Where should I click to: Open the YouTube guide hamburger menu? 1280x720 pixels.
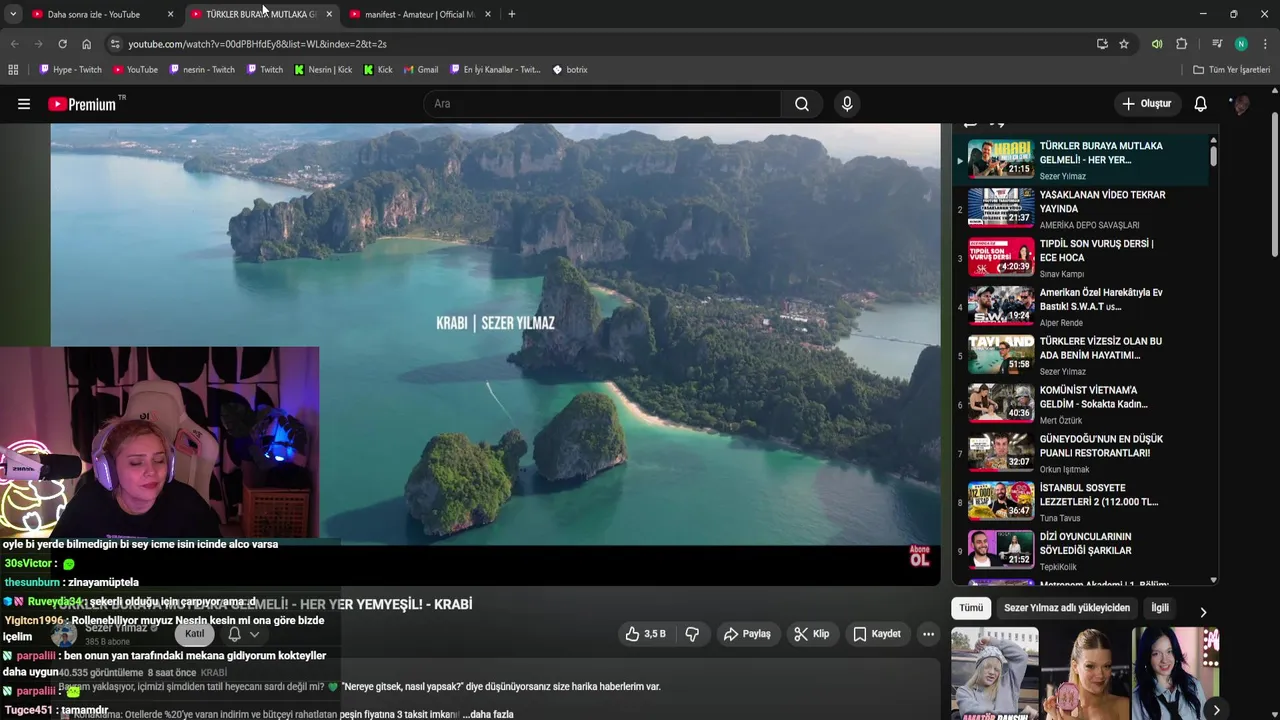[24, 104]
